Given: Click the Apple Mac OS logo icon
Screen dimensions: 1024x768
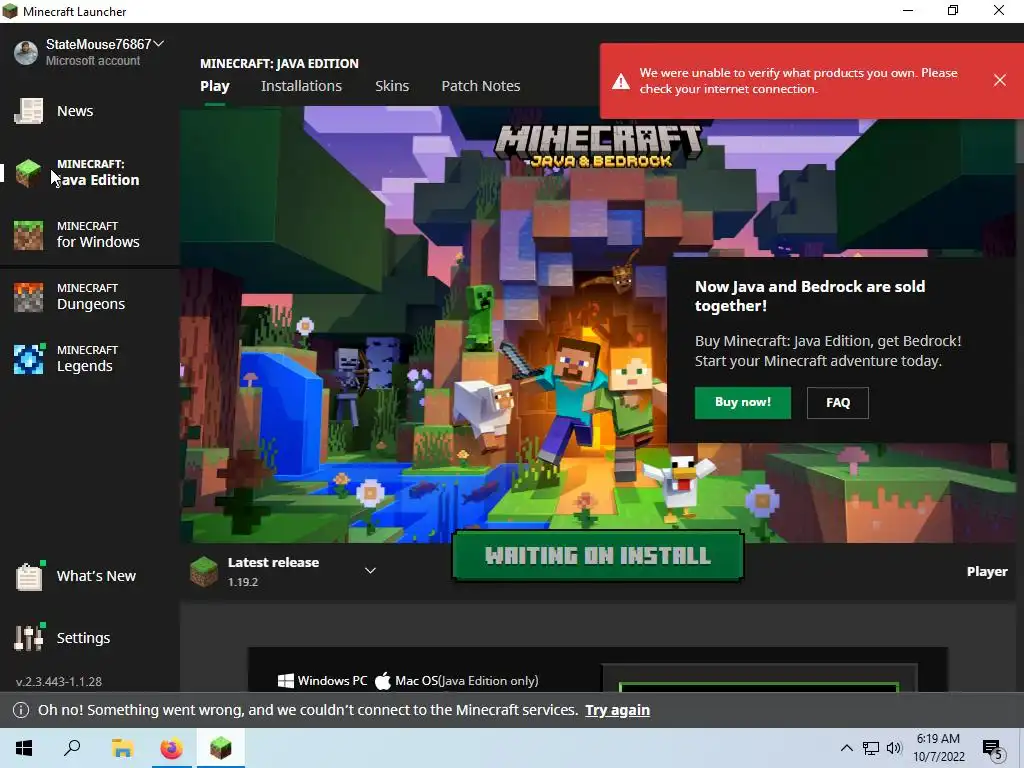Looking at the screenshot, I should pyautogui.click(x=383, y=680).
